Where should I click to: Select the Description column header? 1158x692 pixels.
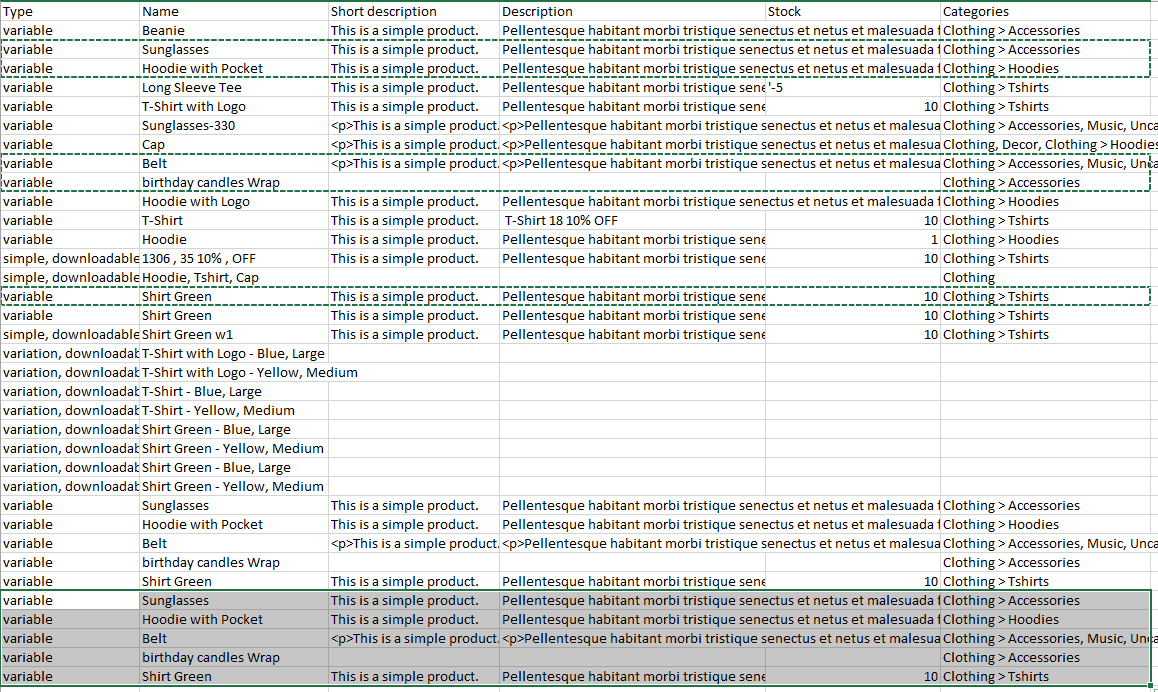(530, 11)
